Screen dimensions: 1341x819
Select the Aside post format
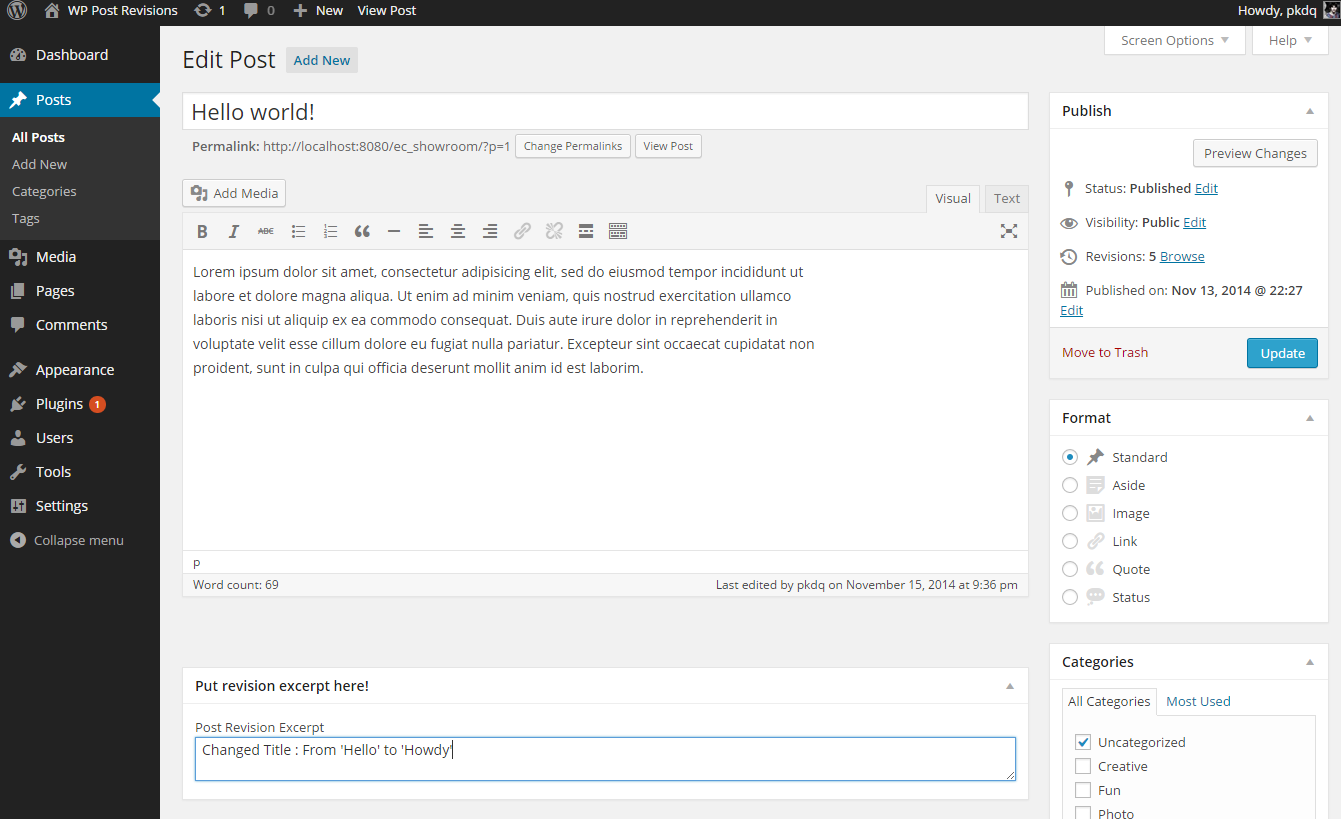tap(1070, 485)
